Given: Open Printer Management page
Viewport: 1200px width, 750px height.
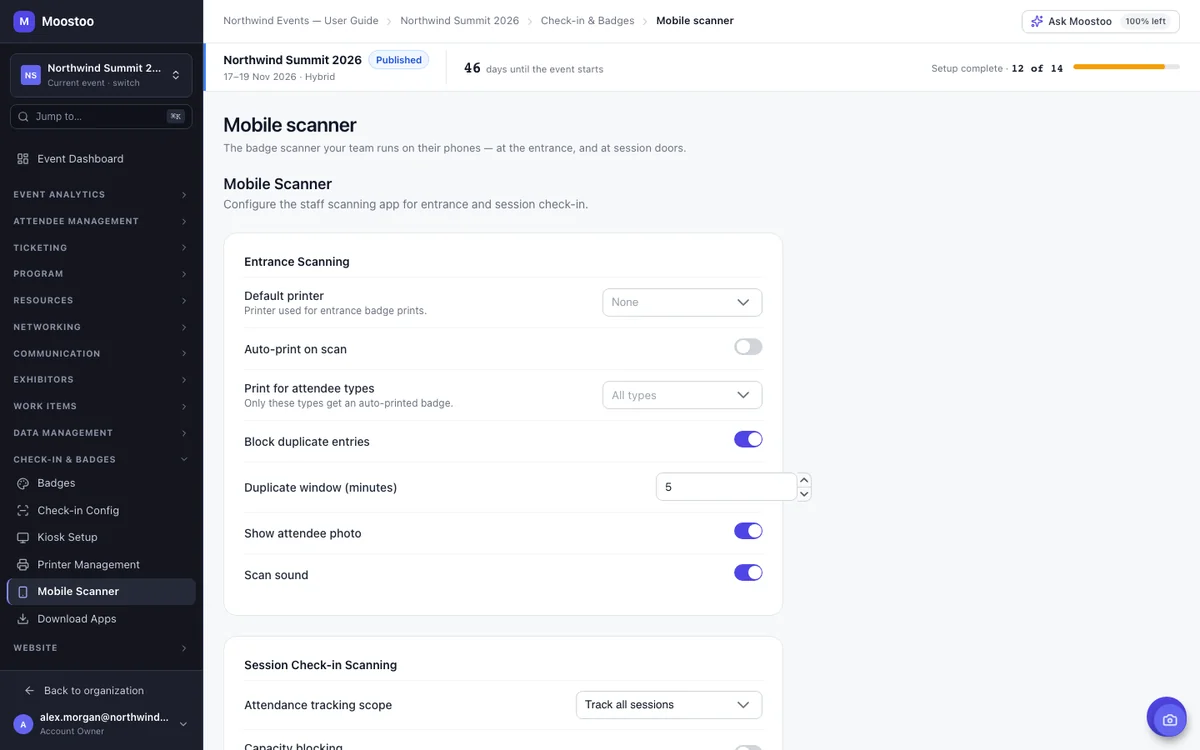Looking at the screenshot, I should click(101, 564).
